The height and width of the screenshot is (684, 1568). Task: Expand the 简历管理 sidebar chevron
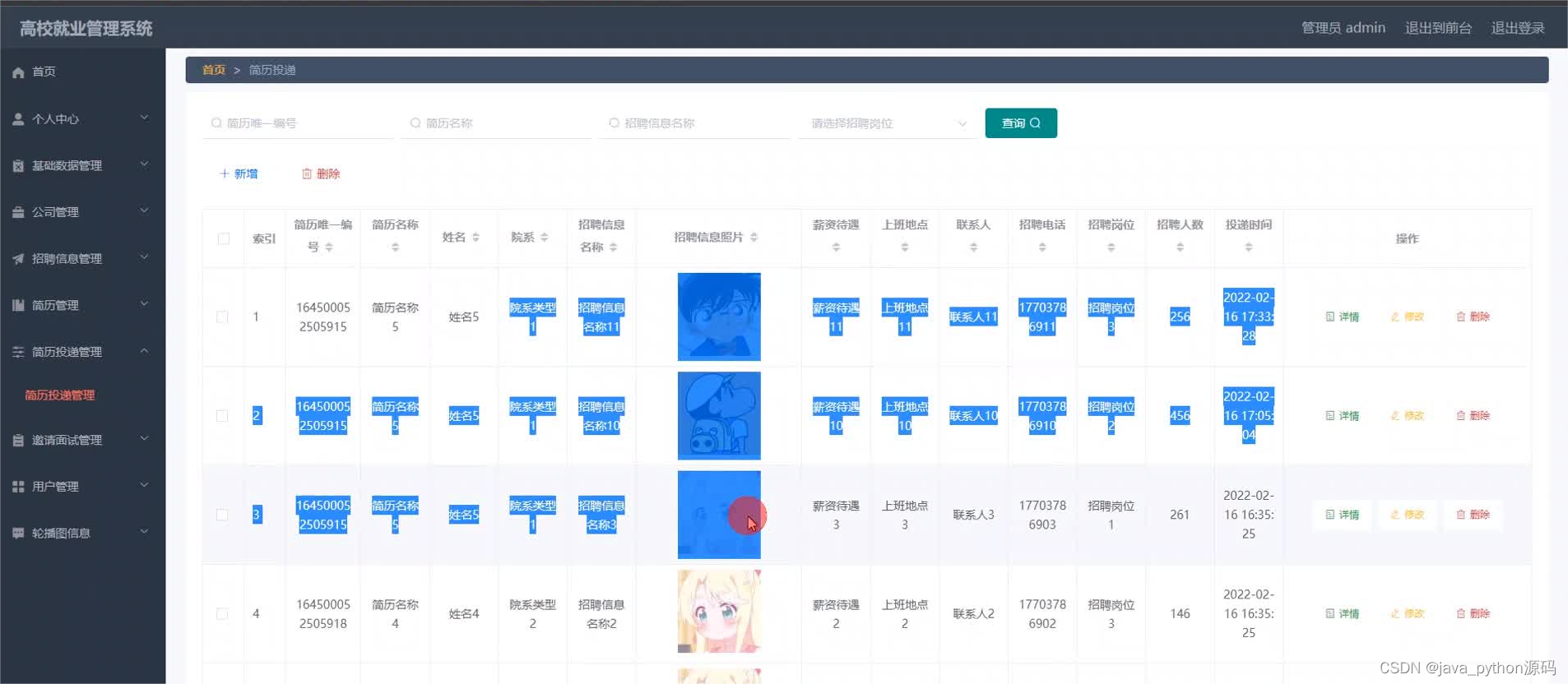(x=144, y=304)
